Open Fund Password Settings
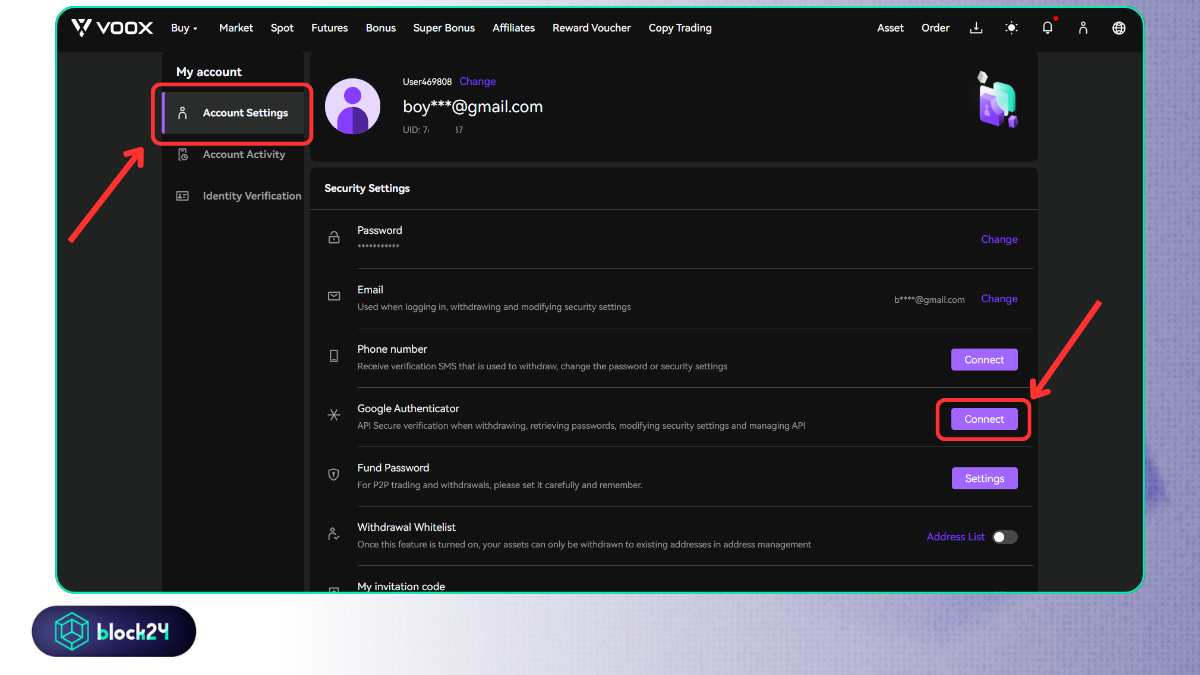The image size is (1200, 675). point(985,479)
